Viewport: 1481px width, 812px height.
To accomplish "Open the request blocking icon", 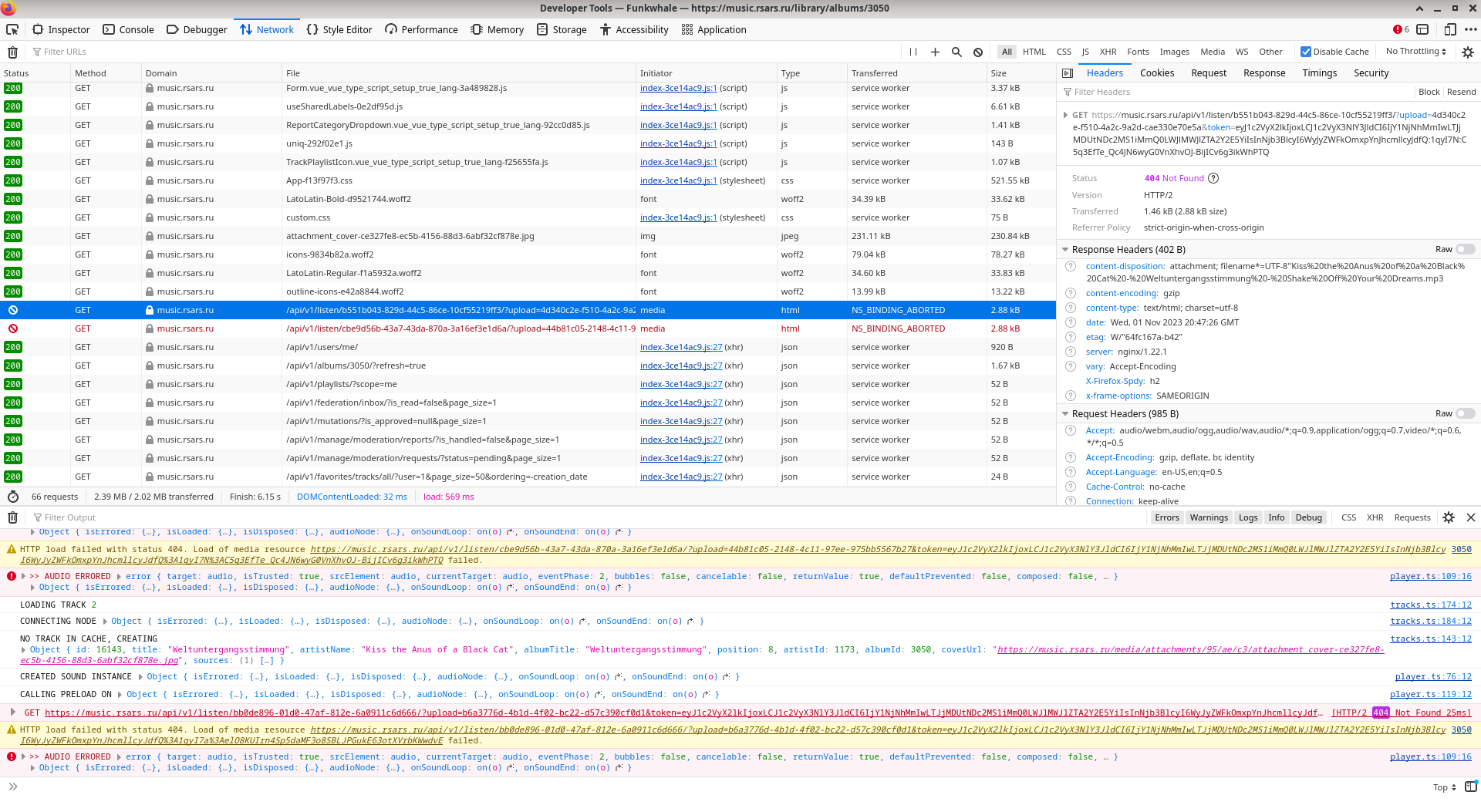I will click(978, 52).
